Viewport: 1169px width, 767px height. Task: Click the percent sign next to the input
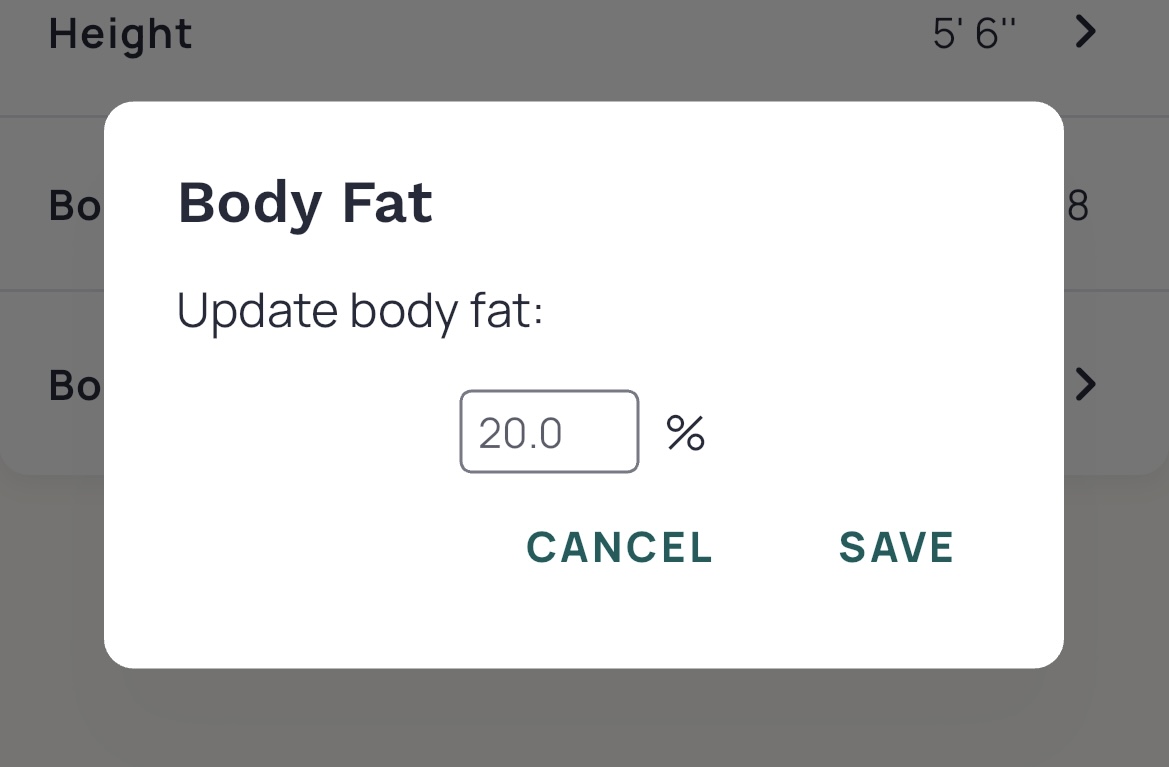point(685,431)
